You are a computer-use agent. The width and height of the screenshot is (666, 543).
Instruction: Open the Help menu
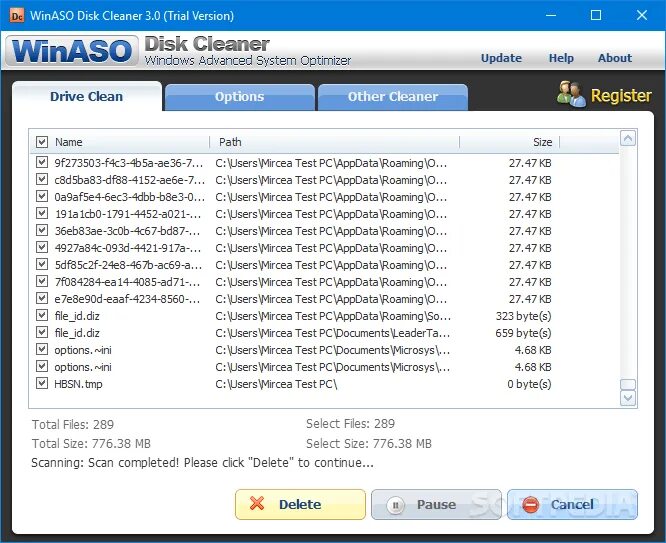561,58
